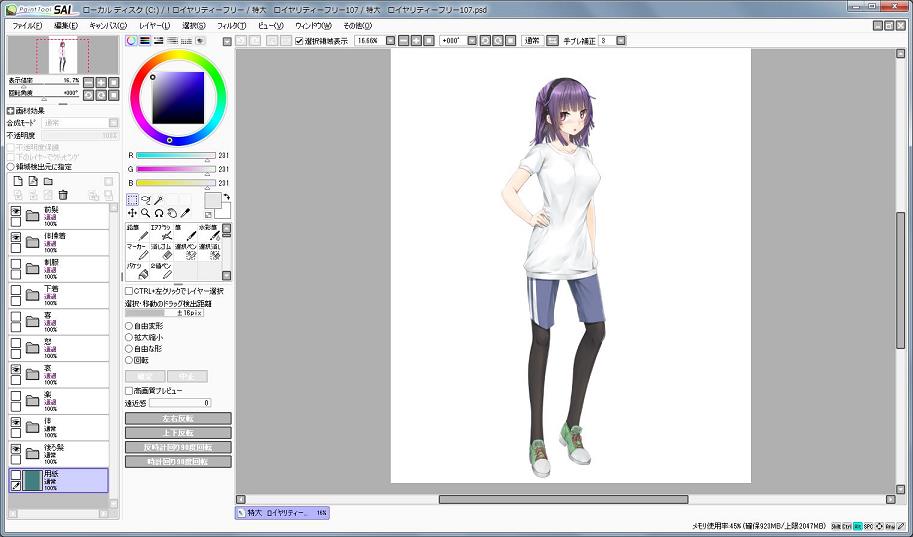Screen dimensions: 913x537
Task: Choose the Magic Wand tool
Action: tap(158, 200)
